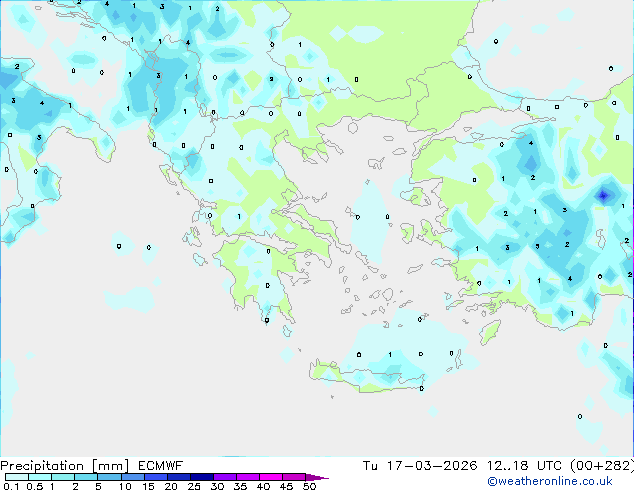Click the '20' legend scale value
The width and height of the screenshot is (634, 490).
[x=171, y=486]
